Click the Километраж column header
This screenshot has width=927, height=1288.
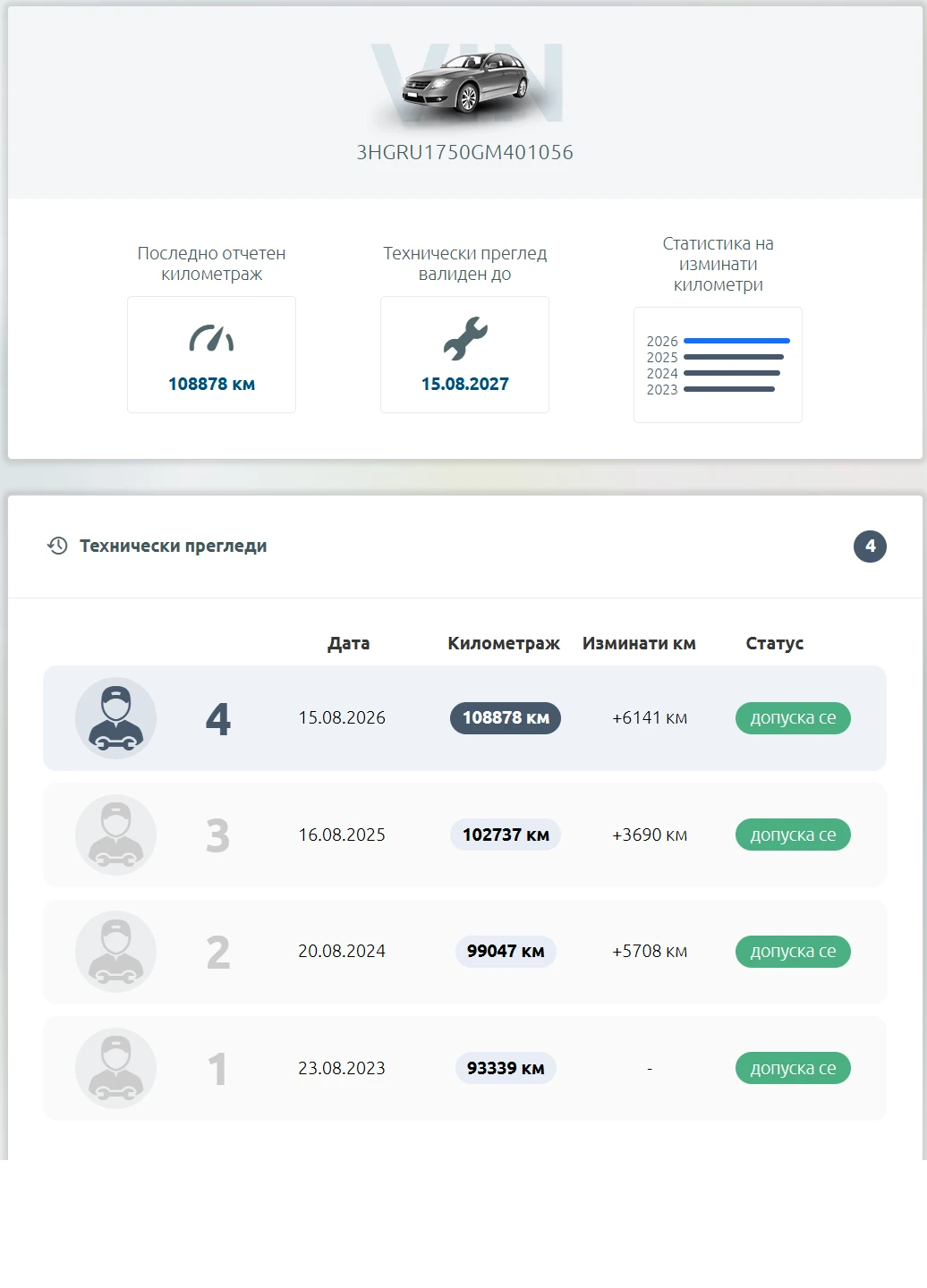click(504, 643)
